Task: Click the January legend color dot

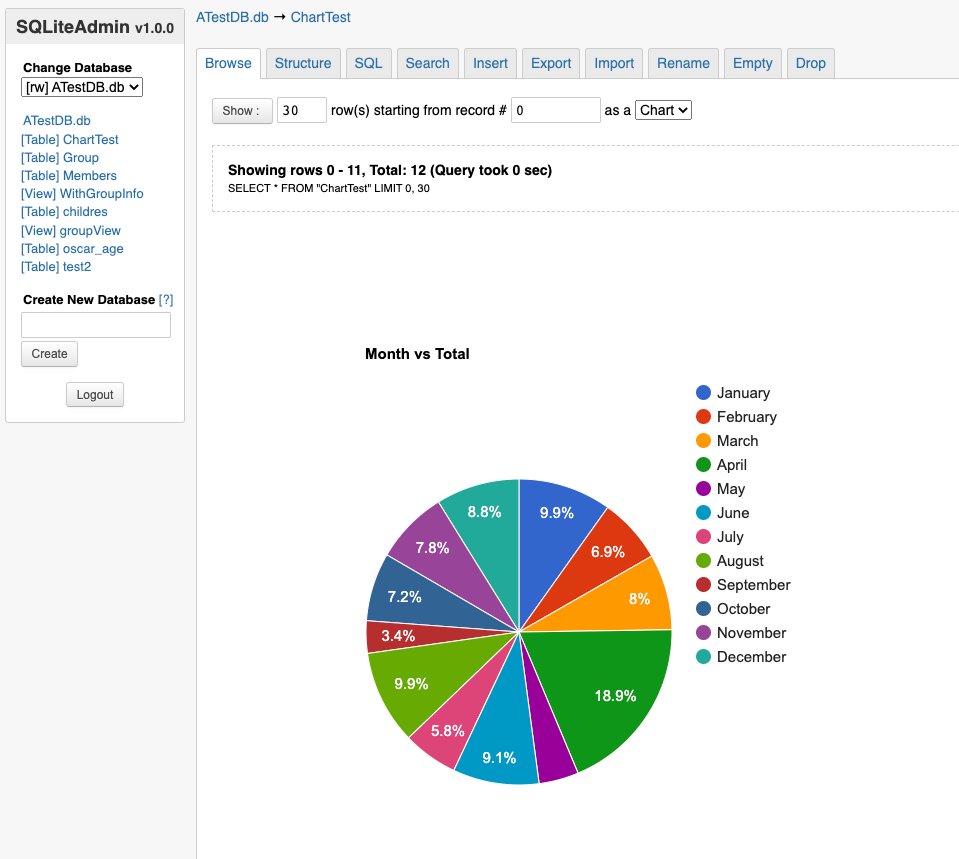Action: click(x=704, y=393)
